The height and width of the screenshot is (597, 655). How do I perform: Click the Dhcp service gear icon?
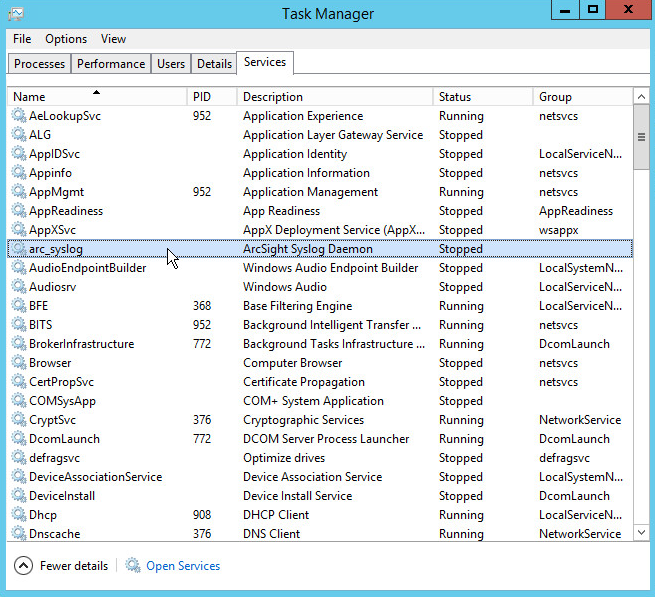(x=19, y=515)
